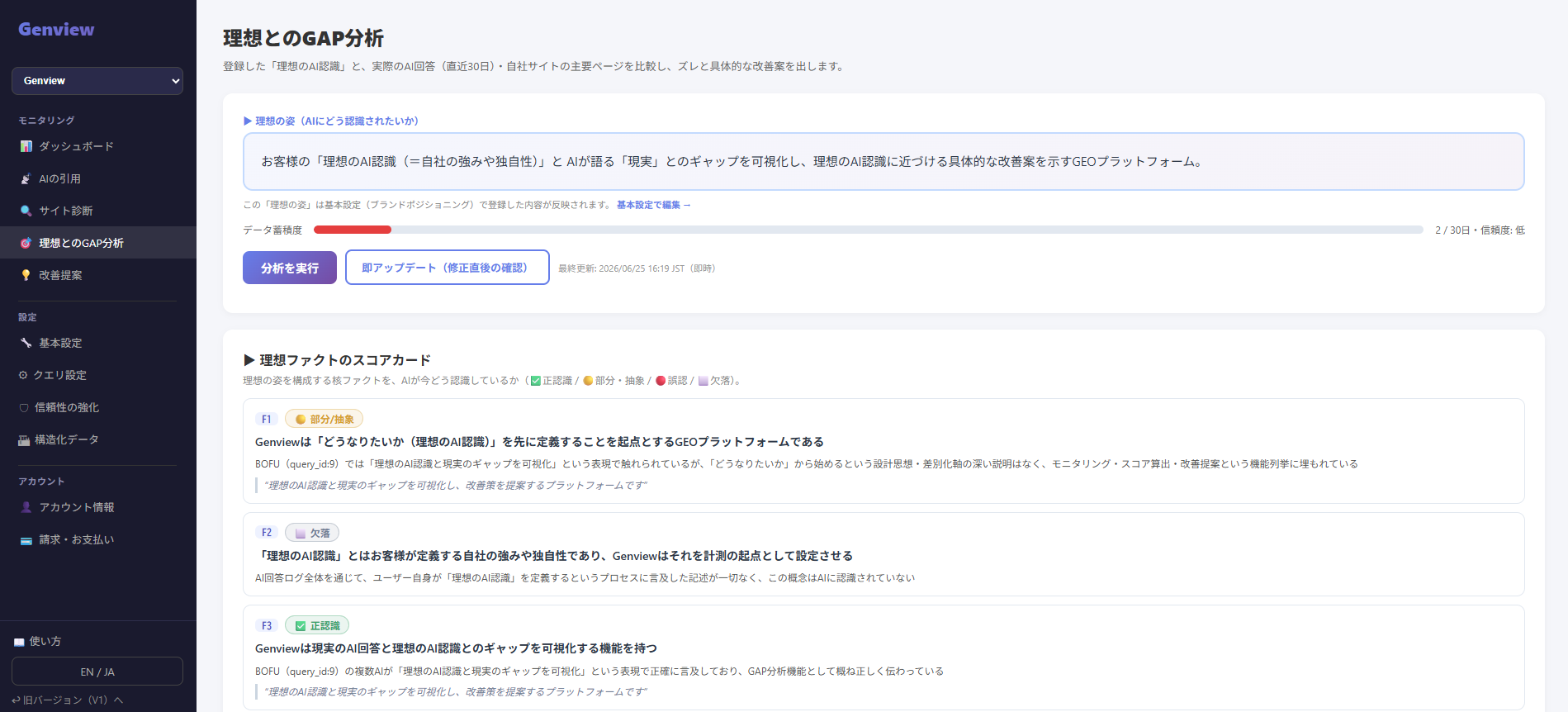Click the クエリ設定 gear icon
This screenshot has height=712, width=1568.
[x=23, y=375]
